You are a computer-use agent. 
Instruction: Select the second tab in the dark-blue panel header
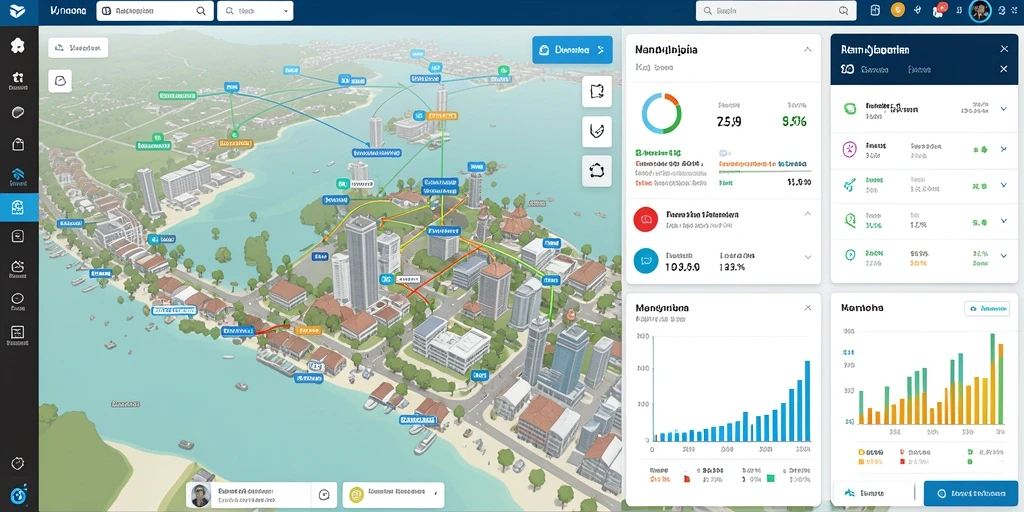point(919,69)
